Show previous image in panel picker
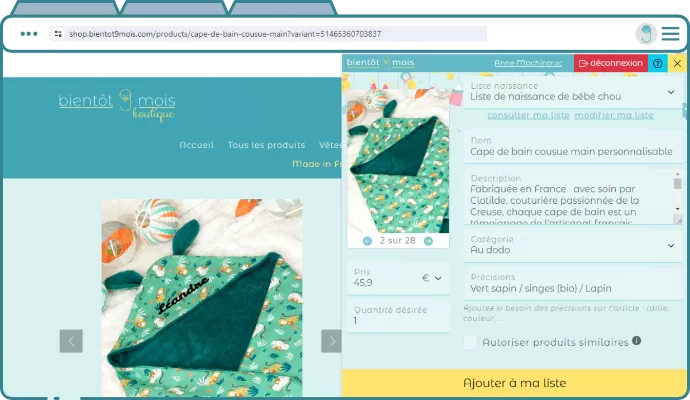This screenshot has height=400, width=690. 367,241
